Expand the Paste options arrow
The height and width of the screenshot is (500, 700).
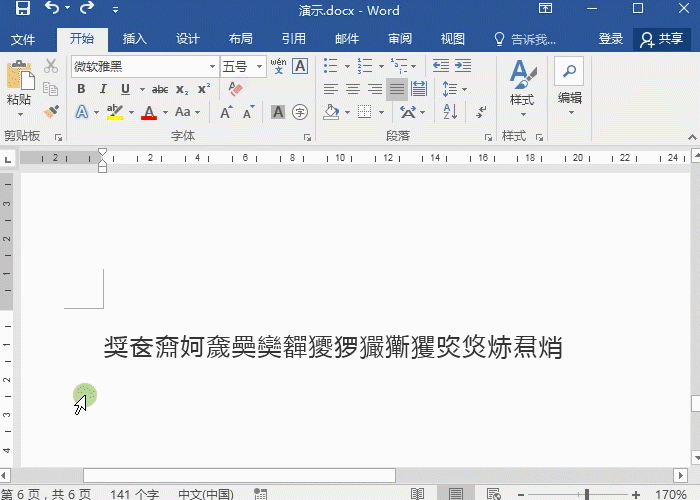click(20, 114)
